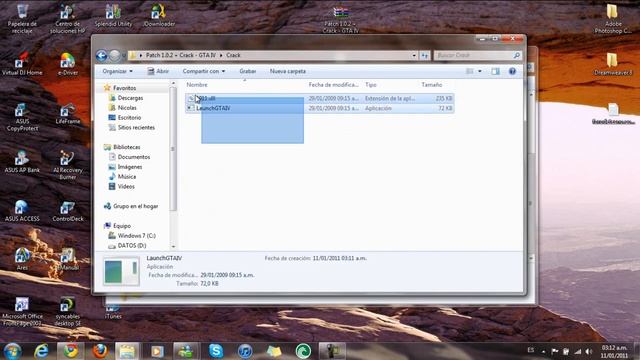
Task: Click the Crack breadcrumb in address bar
Action: 233,55
